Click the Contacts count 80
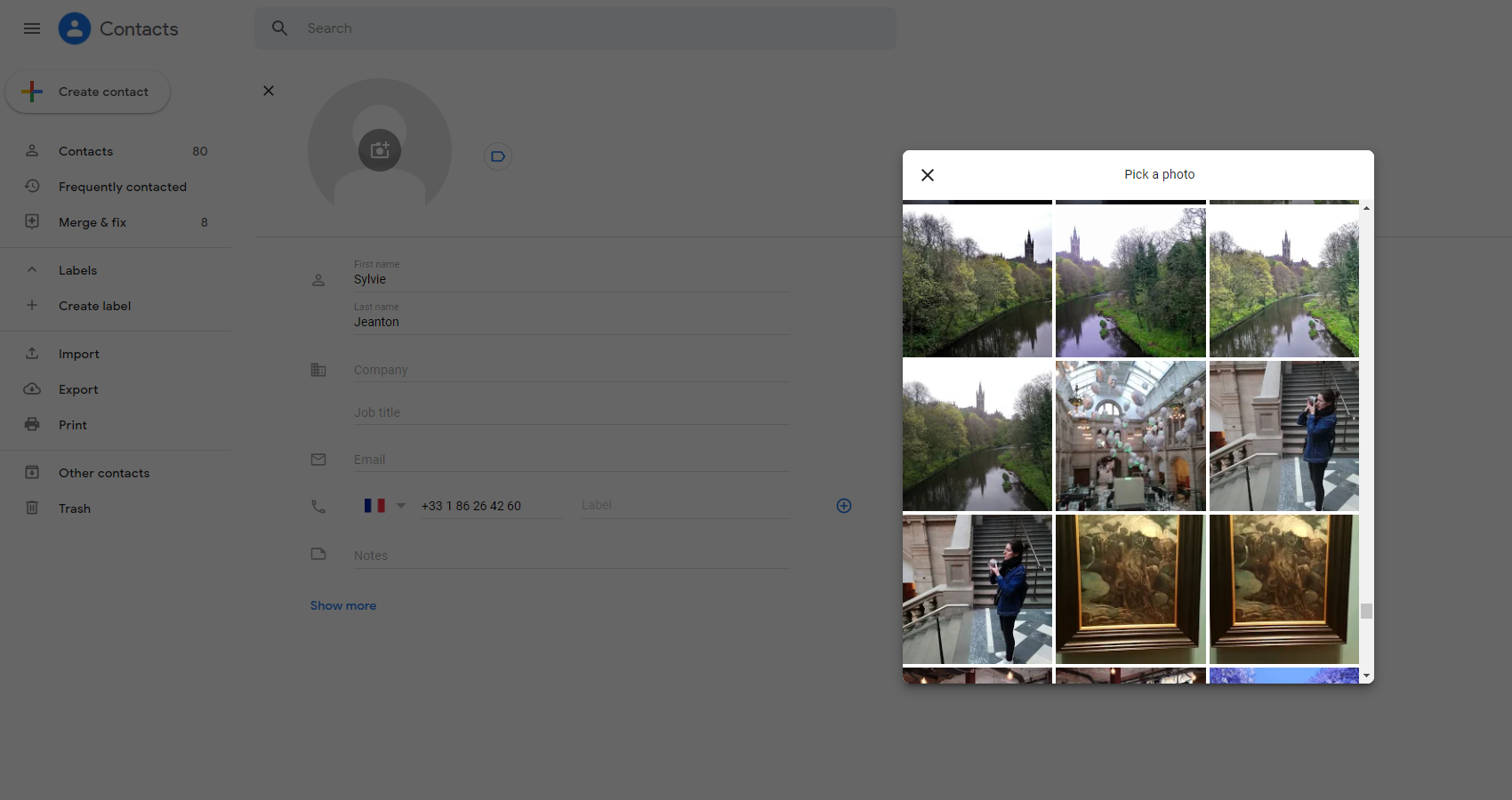This screenshot has height=800, width=1512. 200,151
